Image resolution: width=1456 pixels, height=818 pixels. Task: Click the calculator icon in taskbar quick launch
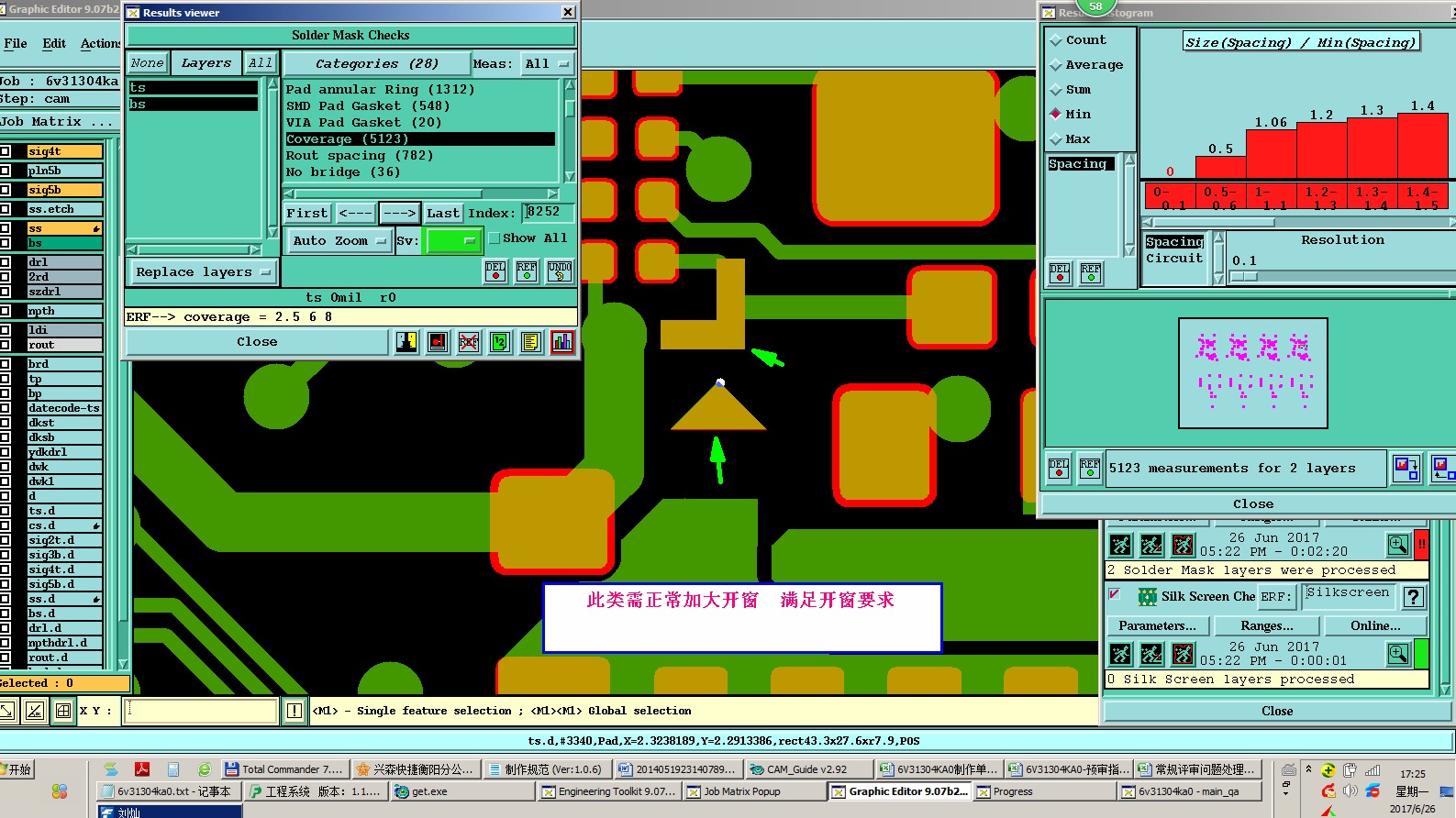tap(172, 769)
